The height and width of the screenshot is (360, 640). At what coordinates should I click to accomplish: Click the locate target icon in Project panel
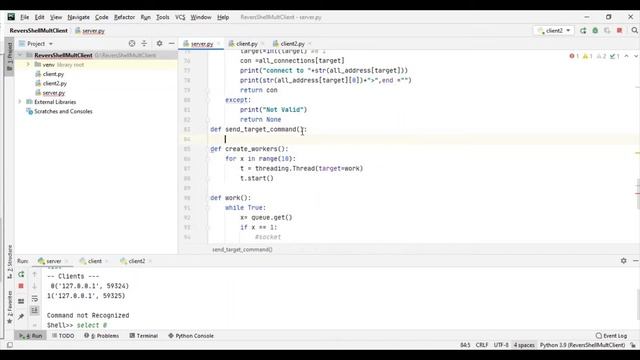(132, 43)
